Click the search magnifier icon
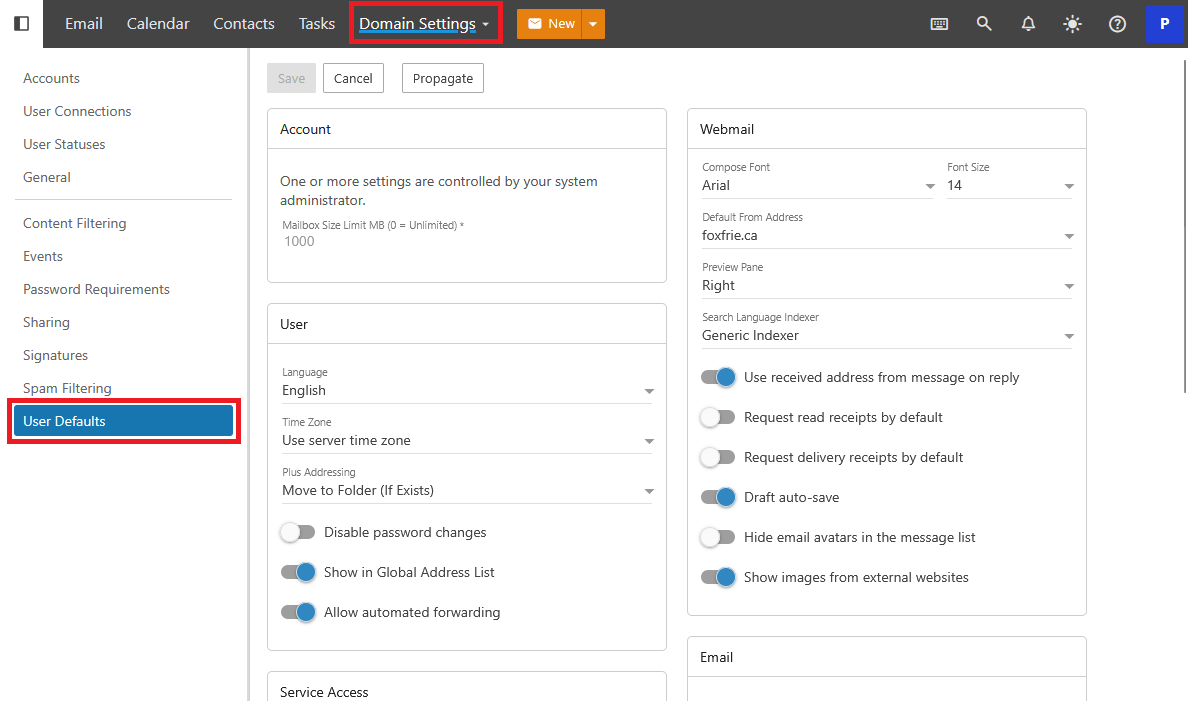Image resolution: width=1188 pixels, height=701 pixels. tap(984, 24)
